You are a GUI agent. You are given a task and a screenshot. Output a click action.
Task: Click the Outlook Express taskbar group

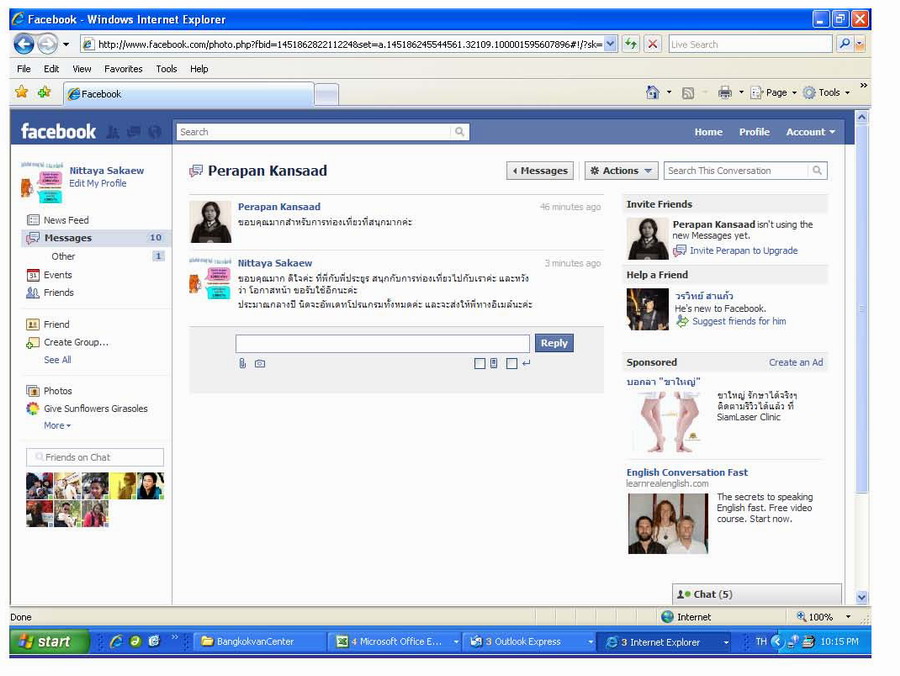(529, 642)
